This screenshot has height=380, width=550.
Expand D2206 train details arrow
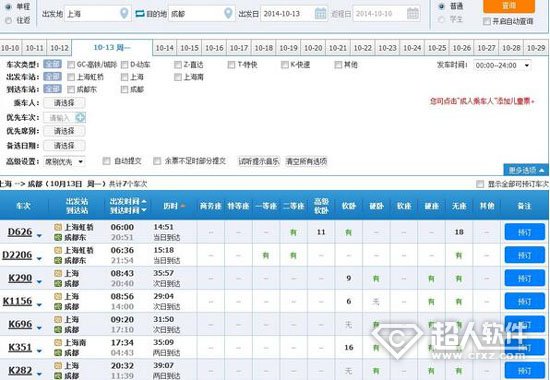tap(39, 259)
